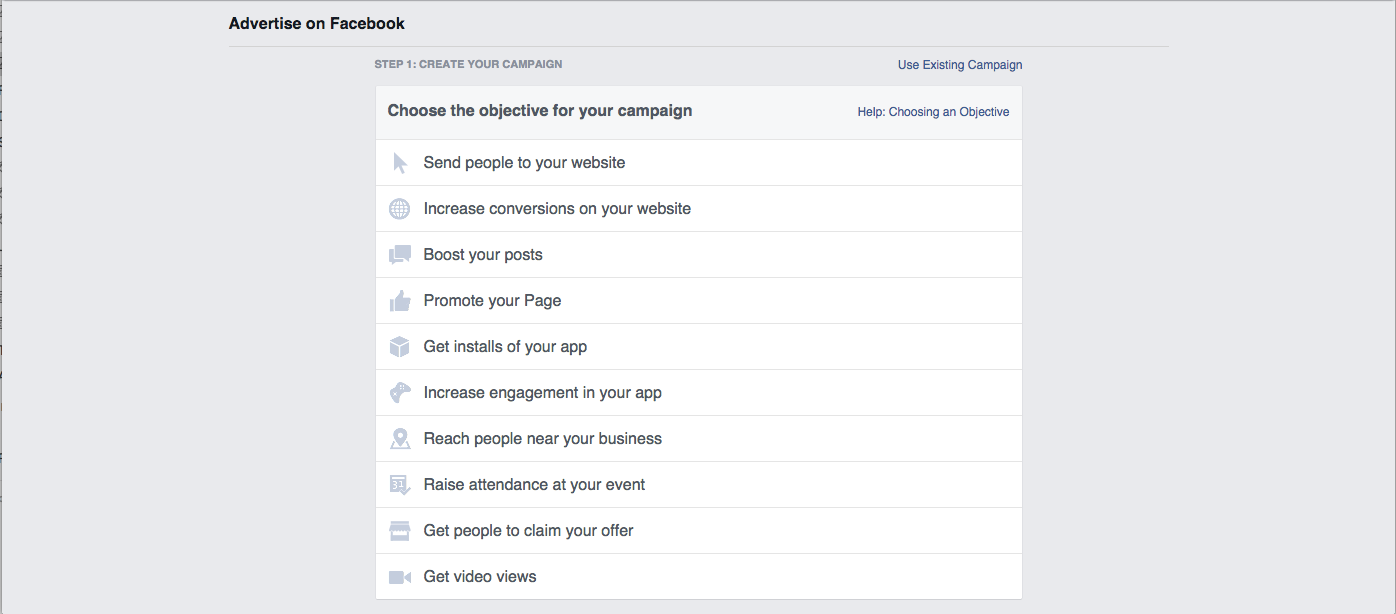Open Help: Choosing an Objective link
1396x614 pixels.
point(933,112)
